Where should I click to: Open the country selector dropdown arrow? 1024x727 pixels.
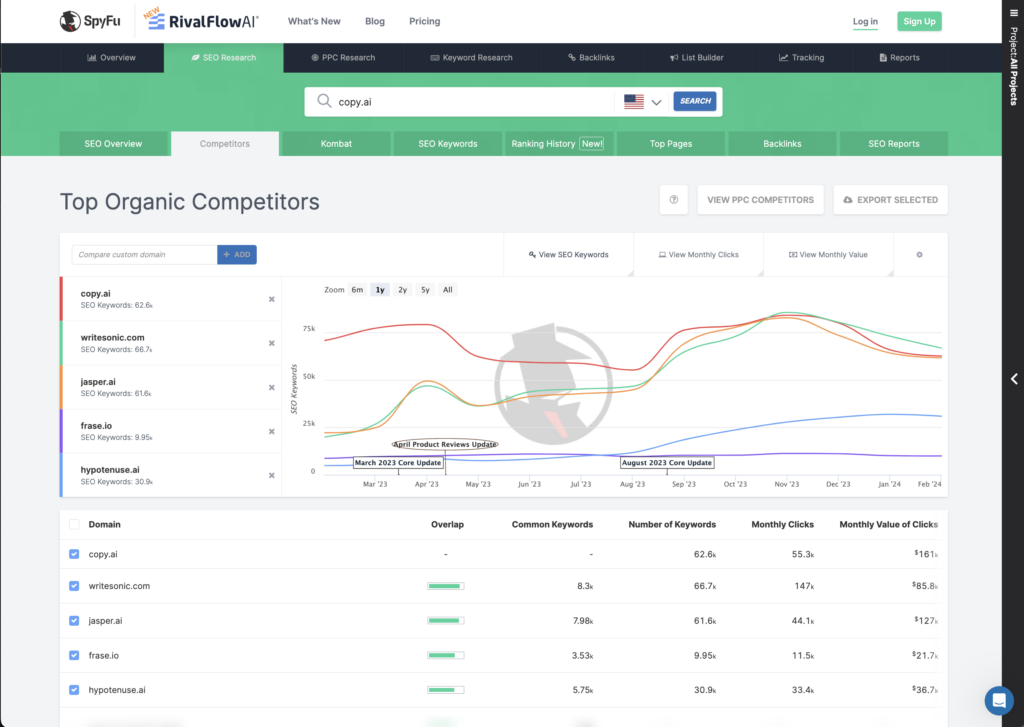click(656, 102)
